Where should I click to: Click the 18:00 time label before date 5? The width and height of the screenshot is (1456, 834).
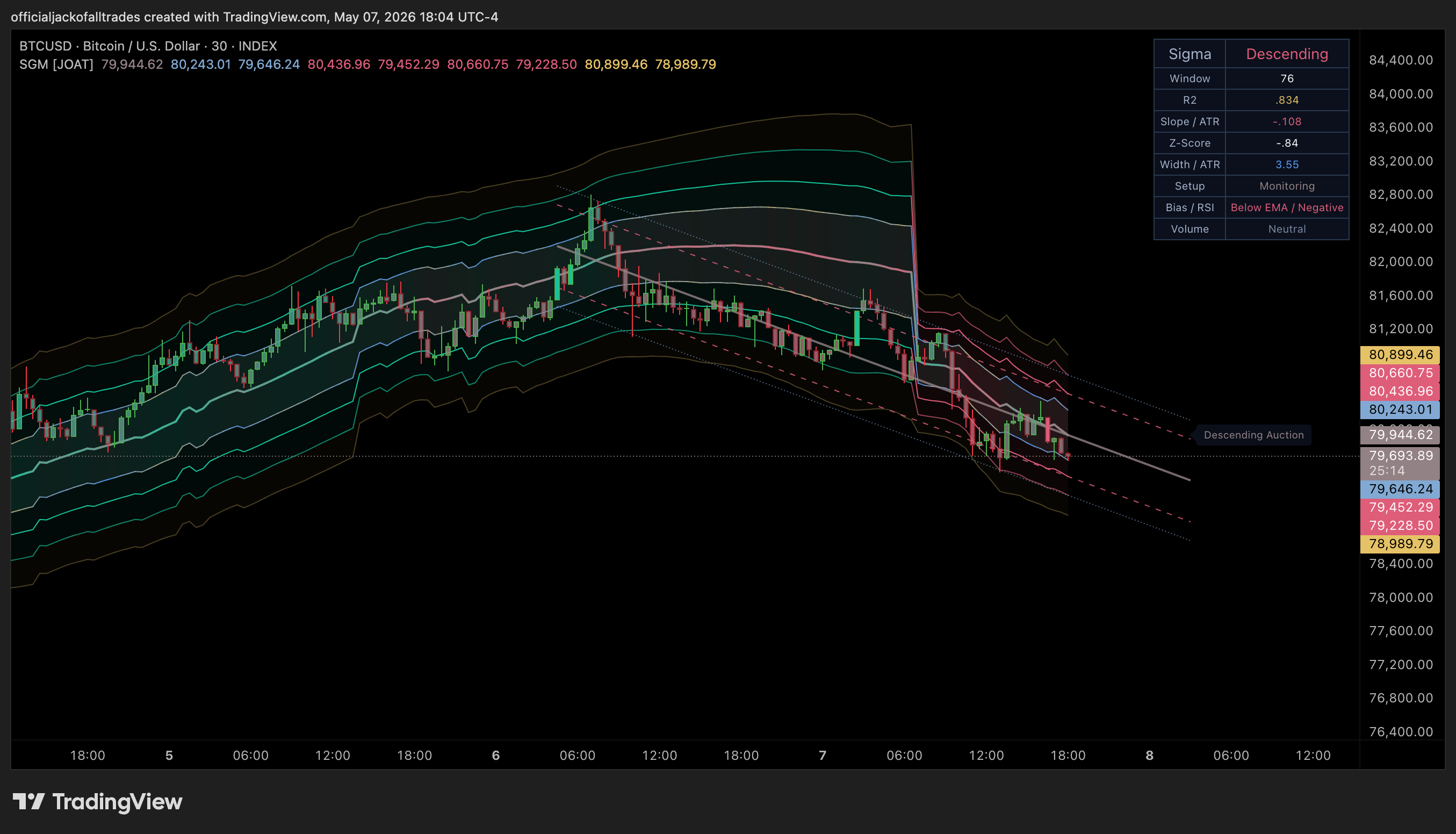click(88, 756)
